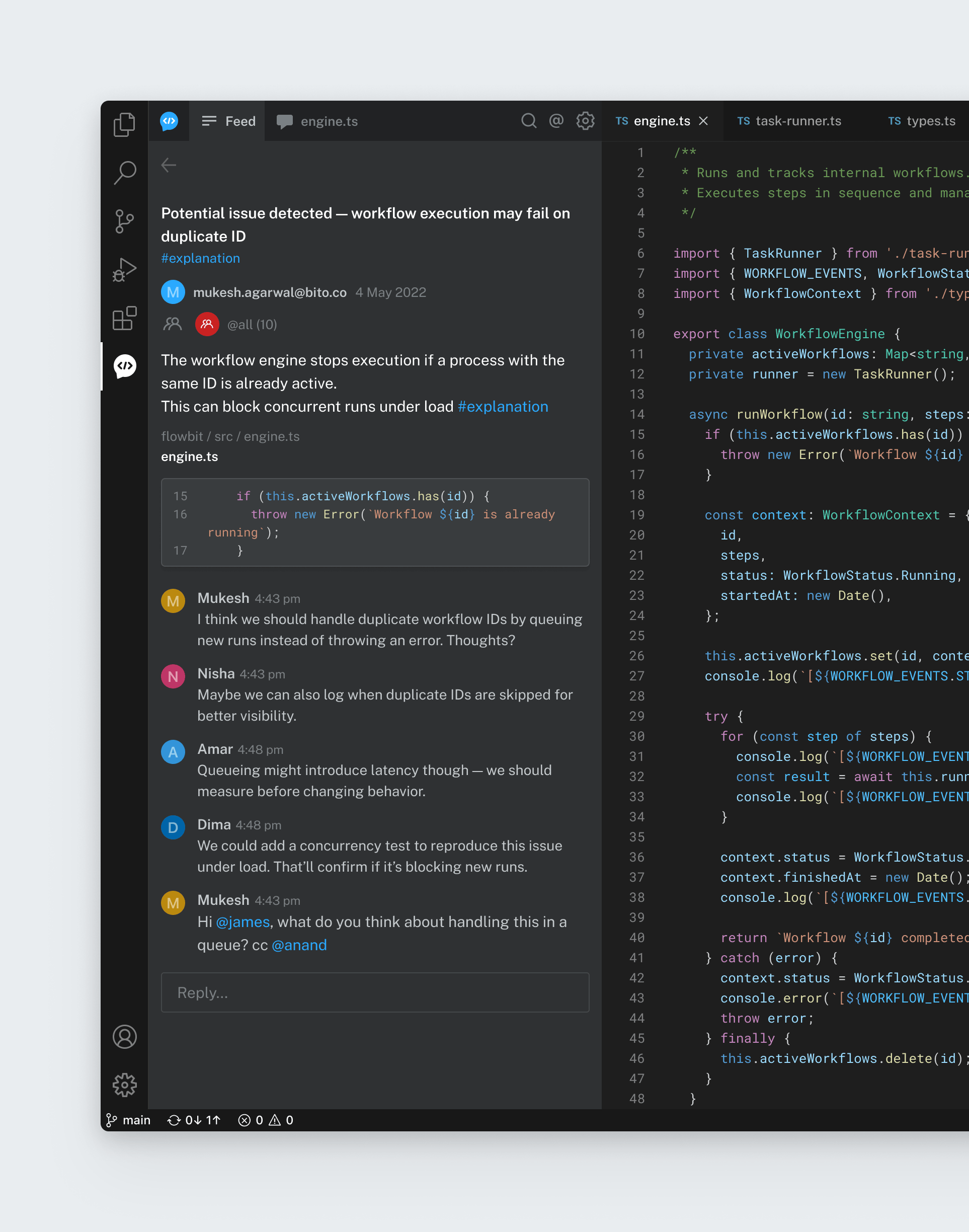Image resolution: width=969 pixels, height=1232 pixels.
Task: Click the errors and warnings status item
Action: tap(266, 1120)
